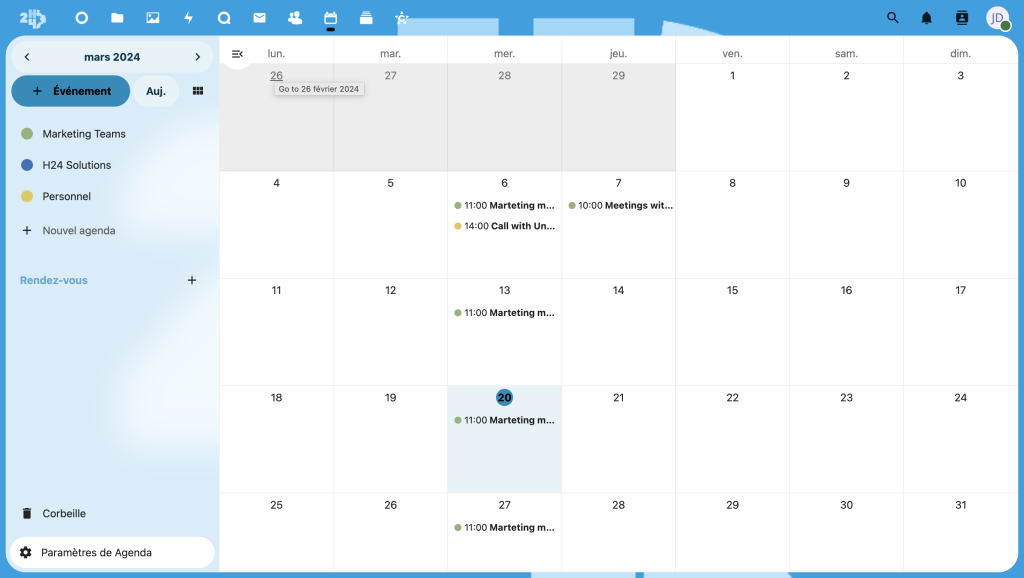The image size is (1024, 578).
Task: Open the Contacts app icon
Action: coord(294,18)
